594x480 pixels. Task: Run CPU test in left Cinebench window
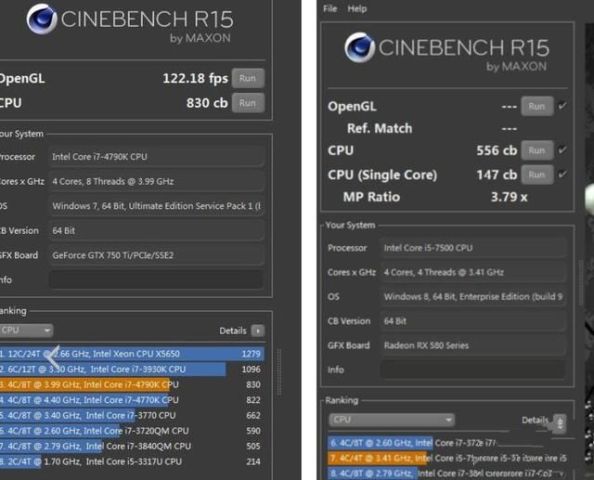(248, 103)
